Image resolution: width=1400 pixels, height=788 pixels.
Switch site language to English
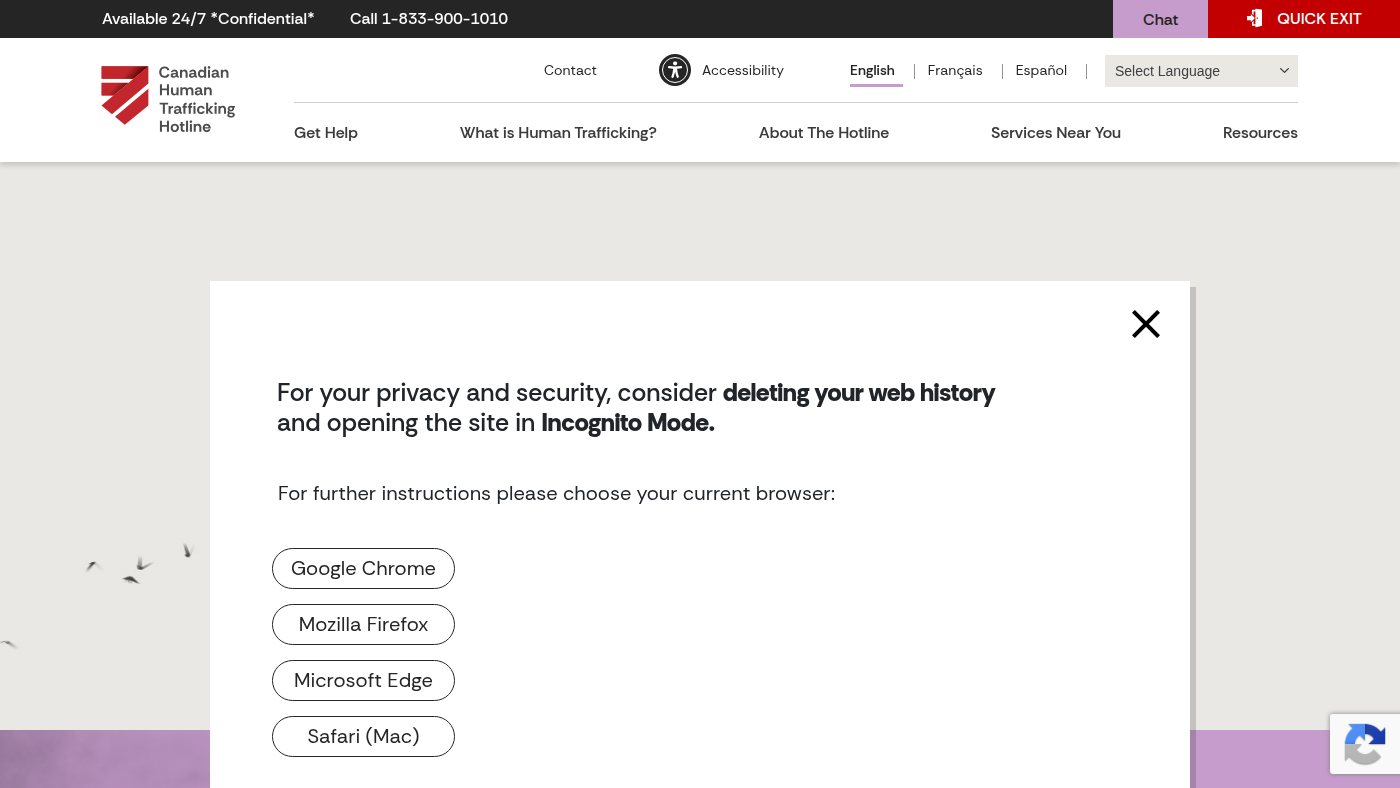pos(872,70)
